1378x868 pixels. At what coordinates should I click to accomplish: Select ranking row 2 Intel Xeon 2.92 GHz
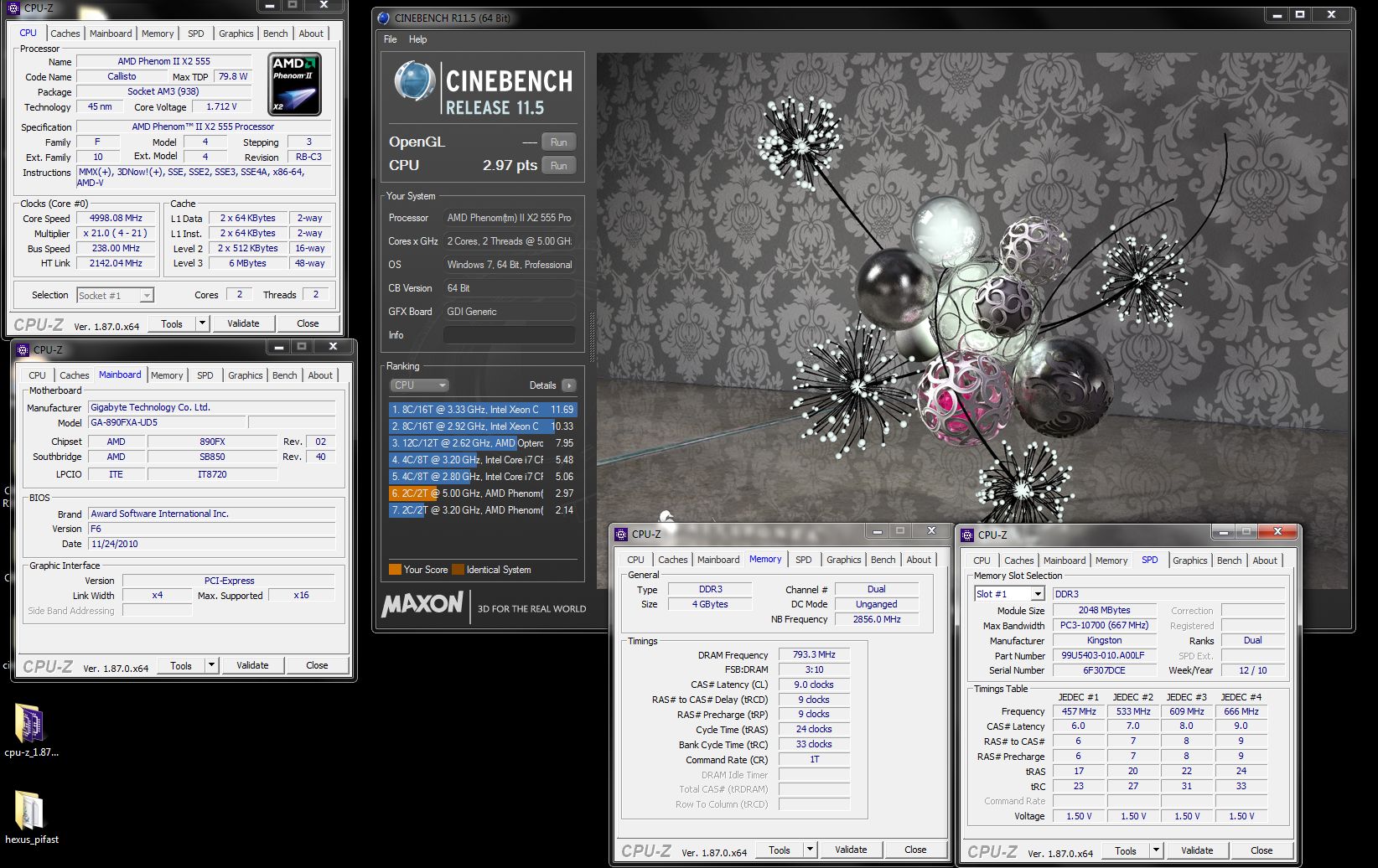pyautogui.click(x=483, y=426)
